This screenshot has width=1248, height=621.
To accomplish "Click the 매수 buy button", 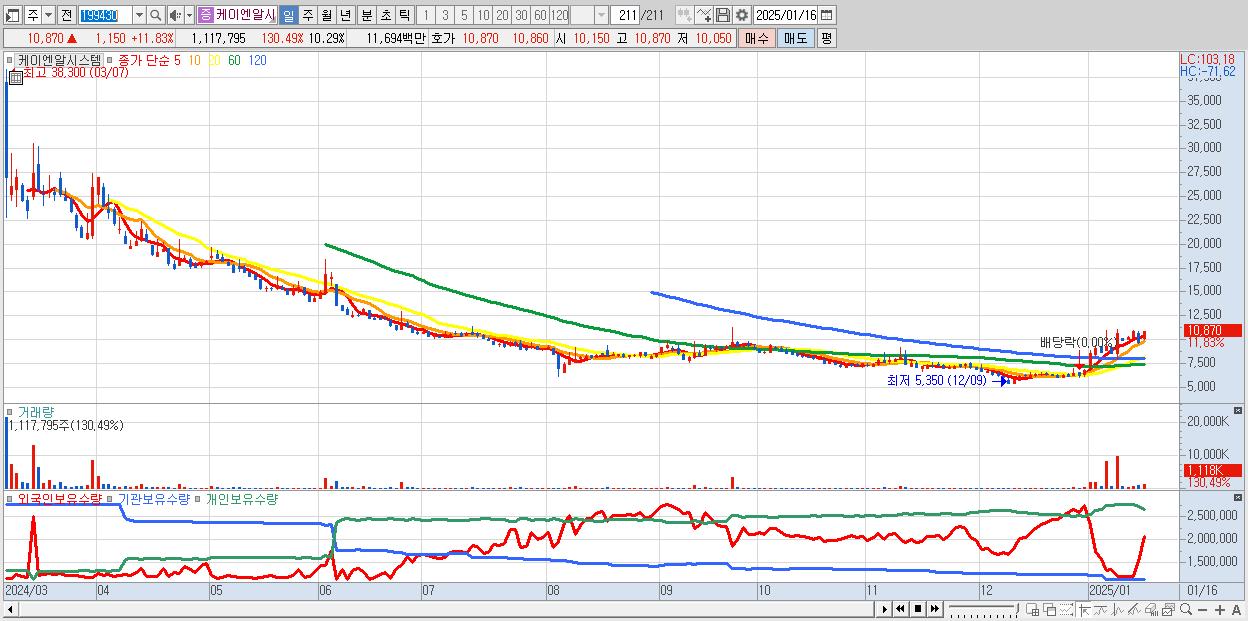I will point(757,38).
